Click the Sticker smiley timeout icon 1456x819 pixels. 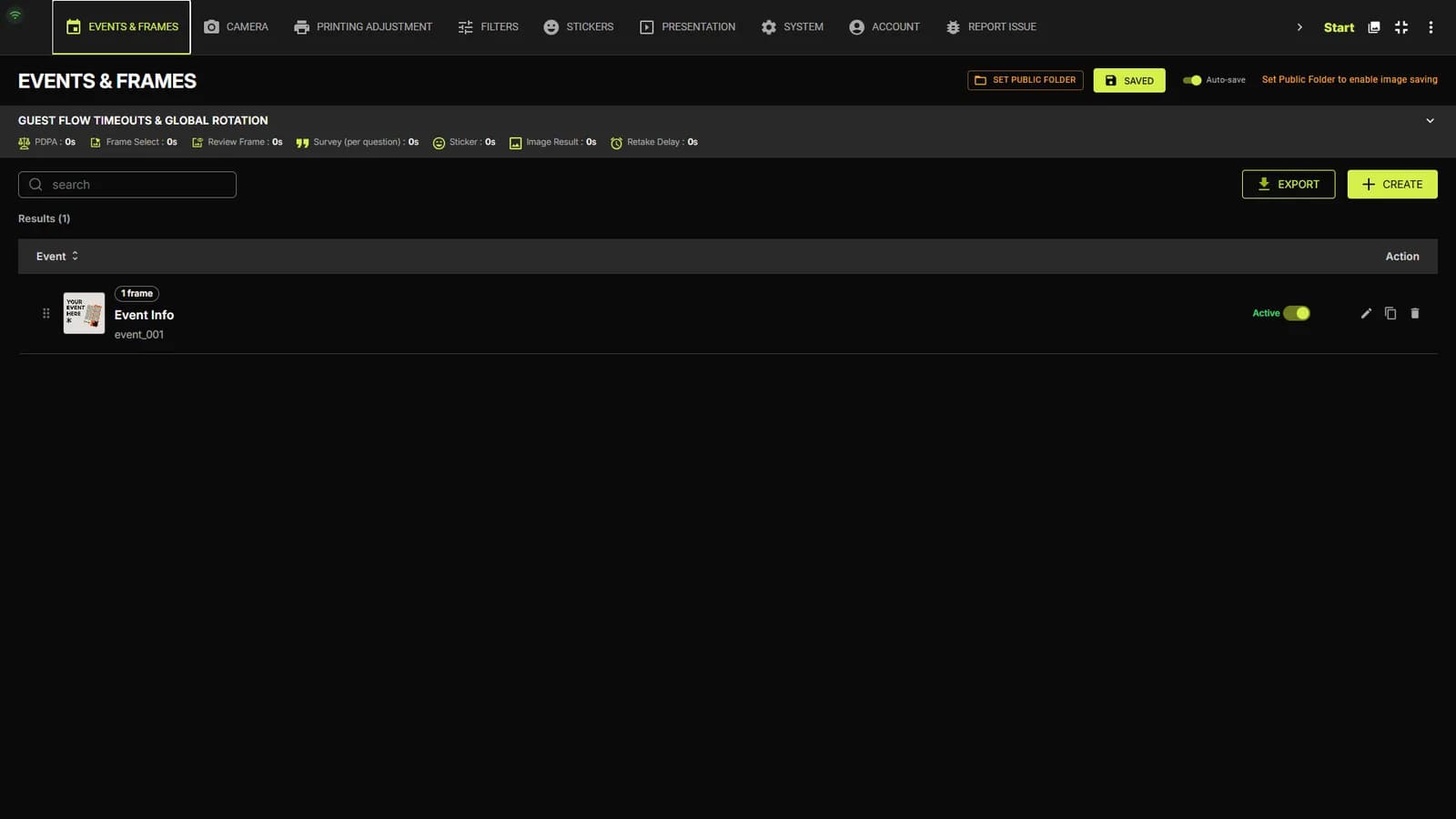pyautogui.click(x=439, y=143)
